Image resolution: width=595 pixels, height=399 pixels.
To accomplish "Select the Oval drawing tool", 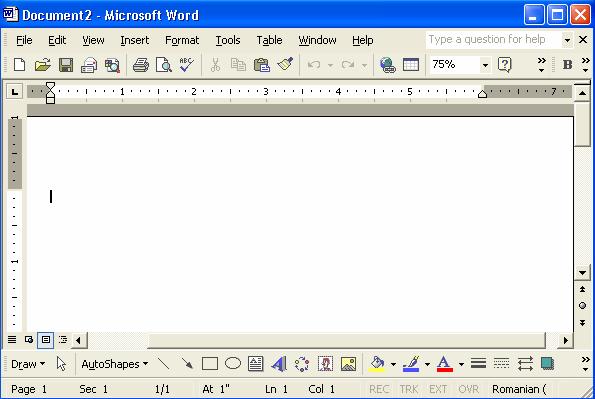I will tap(233, 364).
